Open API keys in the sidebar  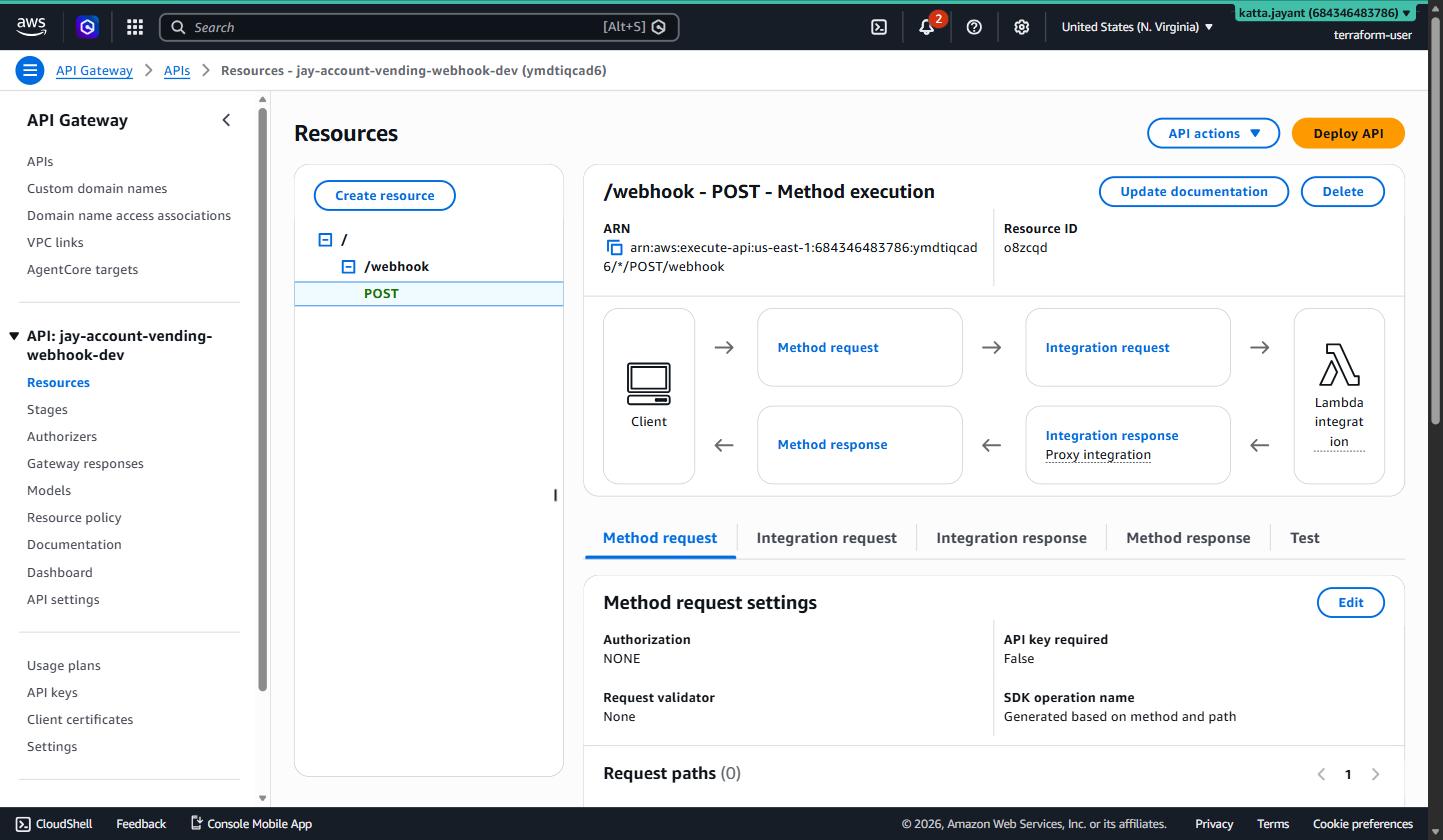click(x=52, y=693)
